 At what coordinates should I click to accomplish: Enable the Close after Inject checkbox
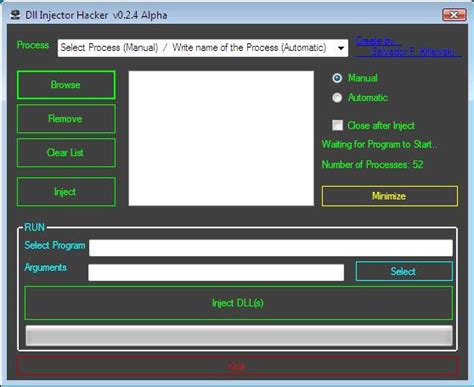[337, 125]
